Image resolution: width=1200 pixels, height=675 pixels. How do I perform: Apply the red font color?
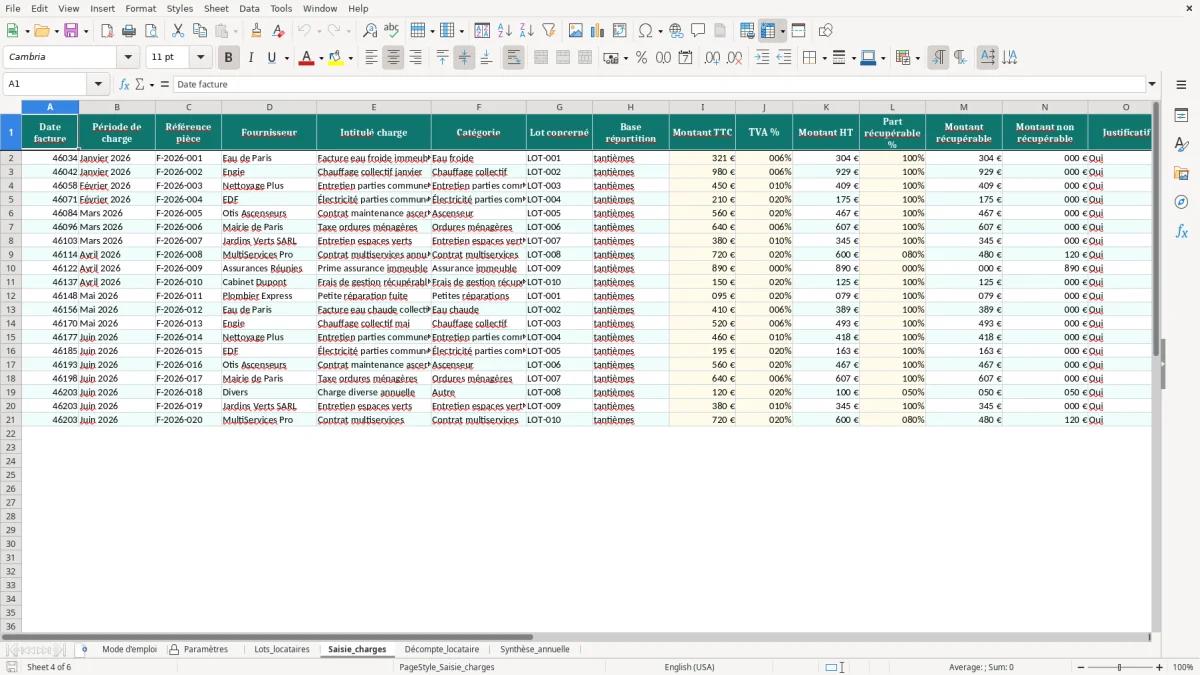pyautogui.click(x=306, y=58)
